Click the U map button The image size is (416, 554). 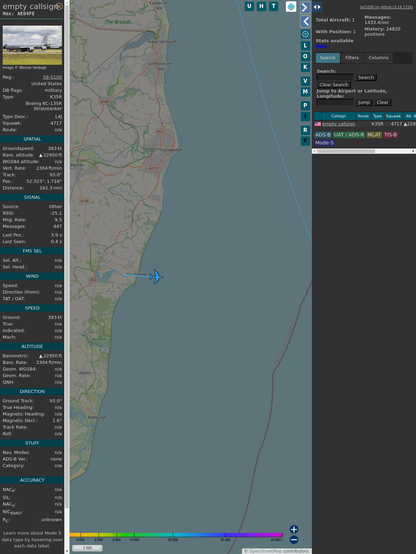tap(249, 6)
